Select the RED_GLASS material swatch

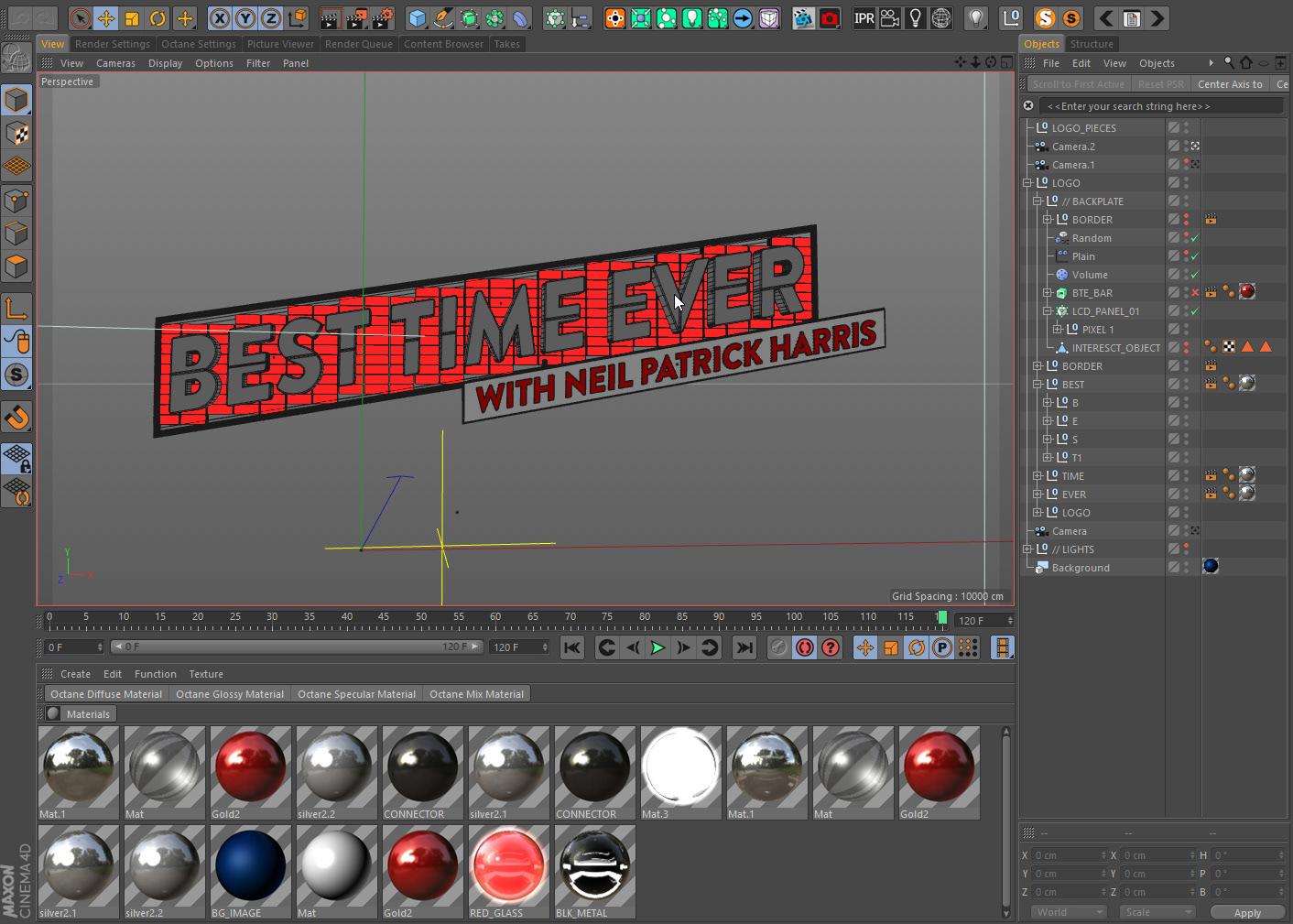(509, 872)
